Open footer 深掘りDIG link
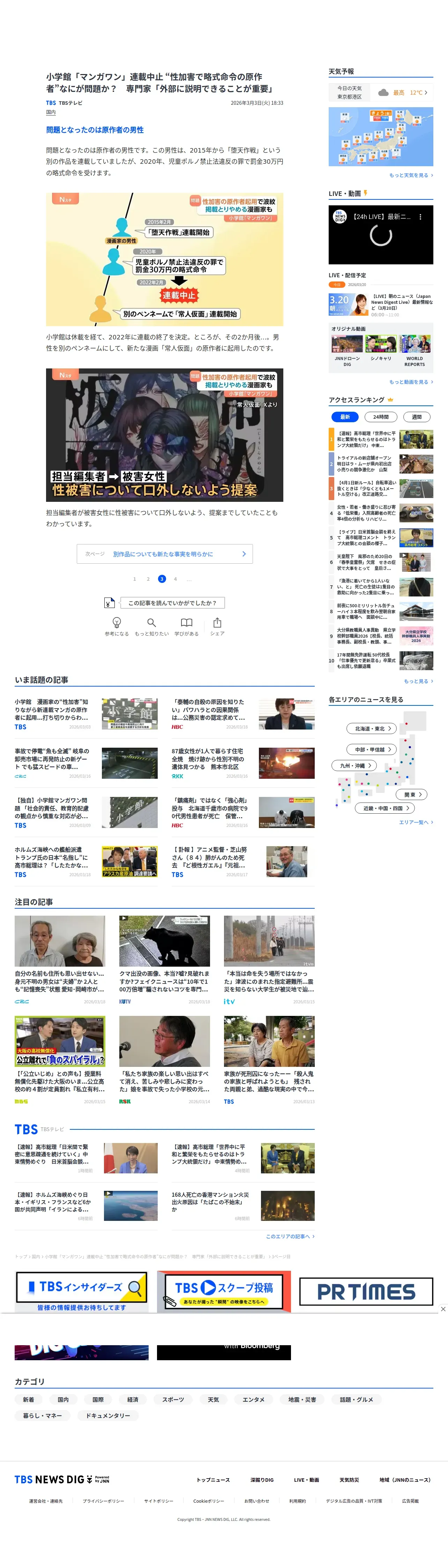Image resolution: width=448 pixels, height=1568 pixels. (x=262, y=1480)
